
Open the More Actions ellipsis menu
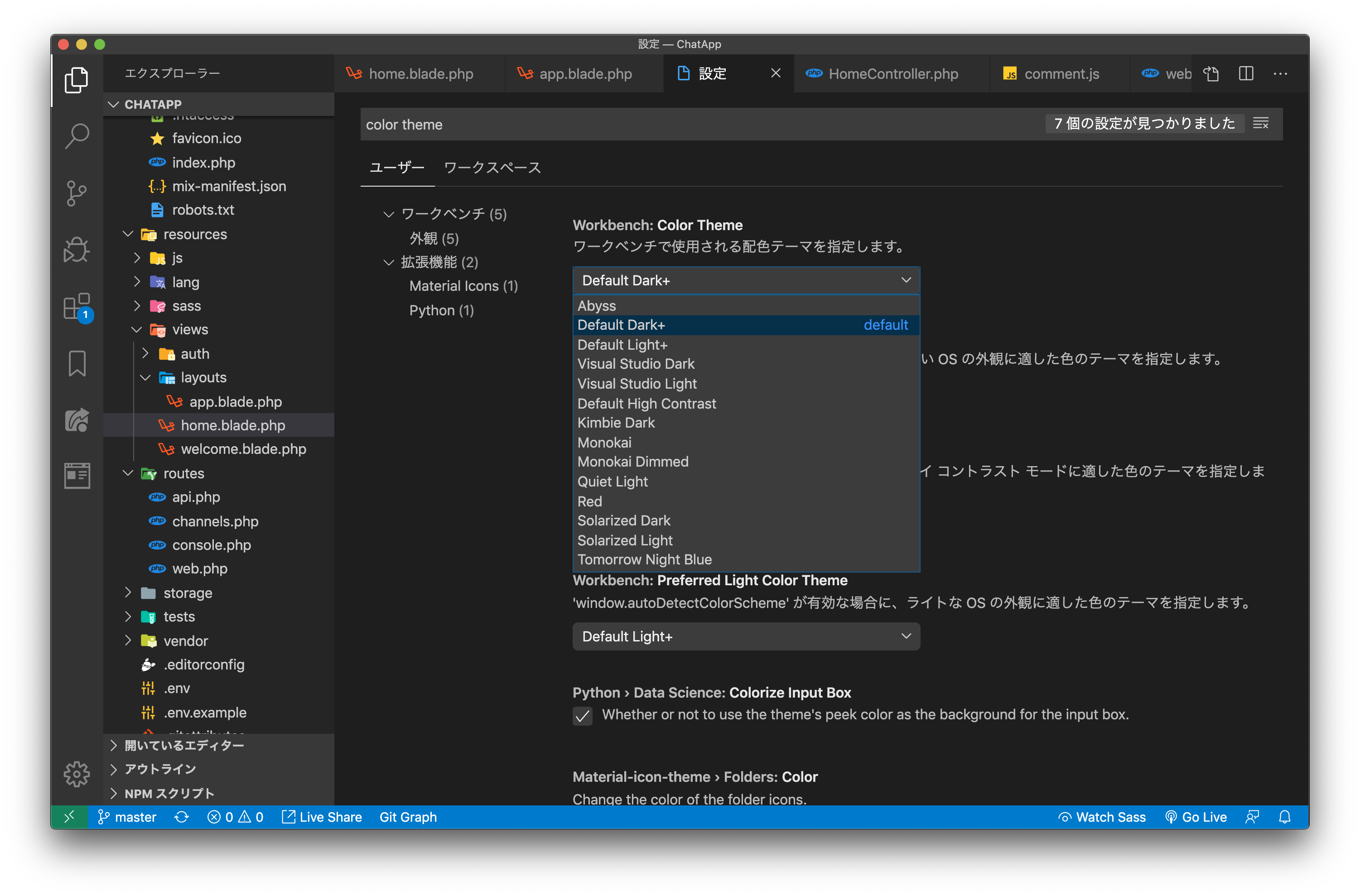1281,74
